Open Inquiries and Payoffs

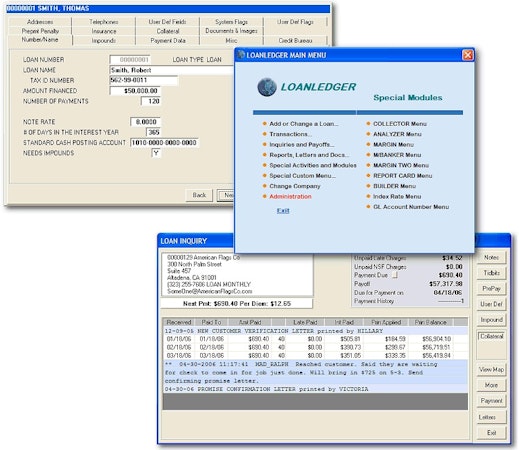click(x=302, y=144)
